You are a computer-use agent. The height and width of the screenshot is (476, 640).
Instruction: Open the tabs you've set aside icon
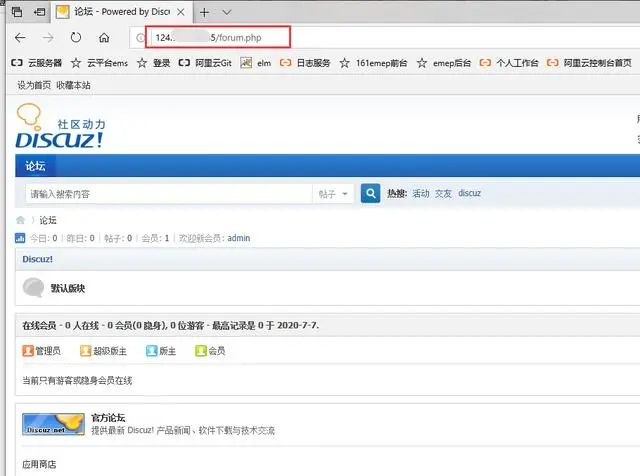pos(17,12)
